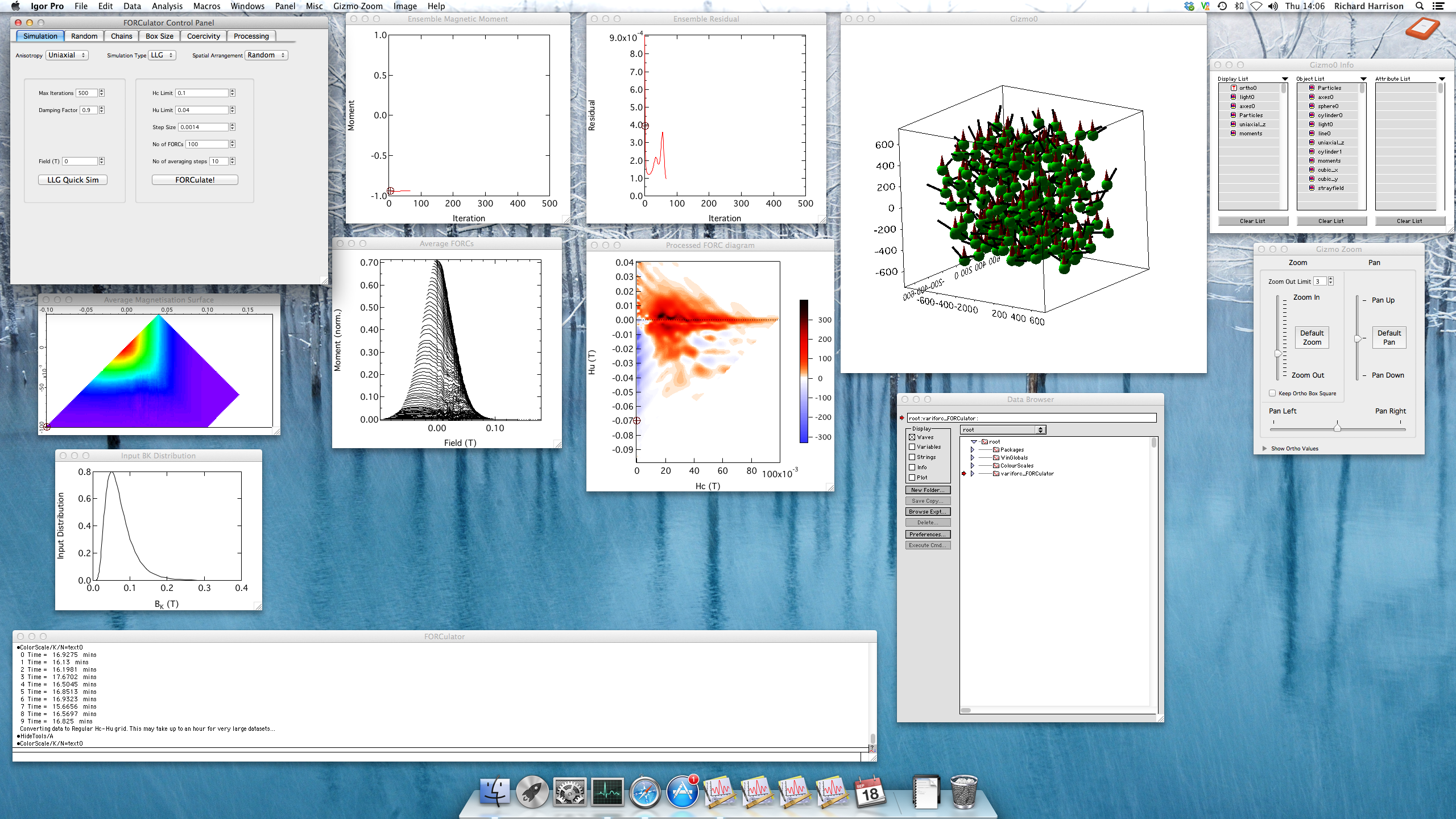This screenshot has height=819, width=1456.
Task: Click the ortho0 icon in Display List
Action: 1234,88
